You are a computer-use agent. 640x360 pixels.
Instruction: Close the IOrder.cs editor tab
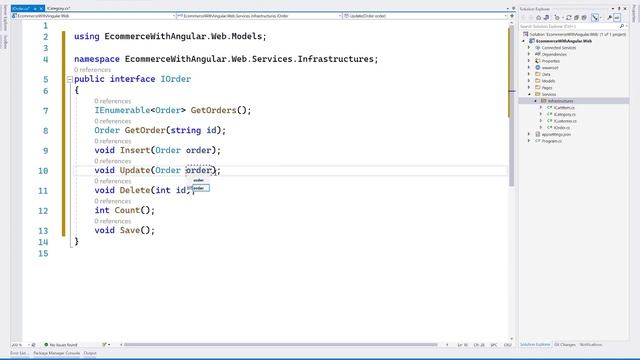point(41,8)
